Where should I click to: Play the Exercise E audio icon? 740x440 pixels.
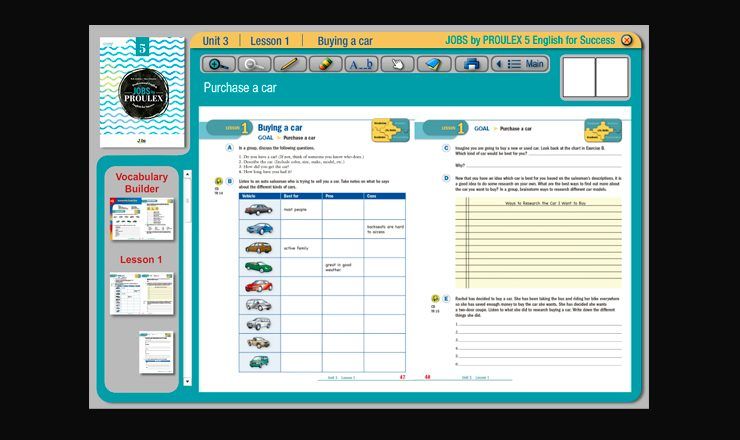(435, 298)
